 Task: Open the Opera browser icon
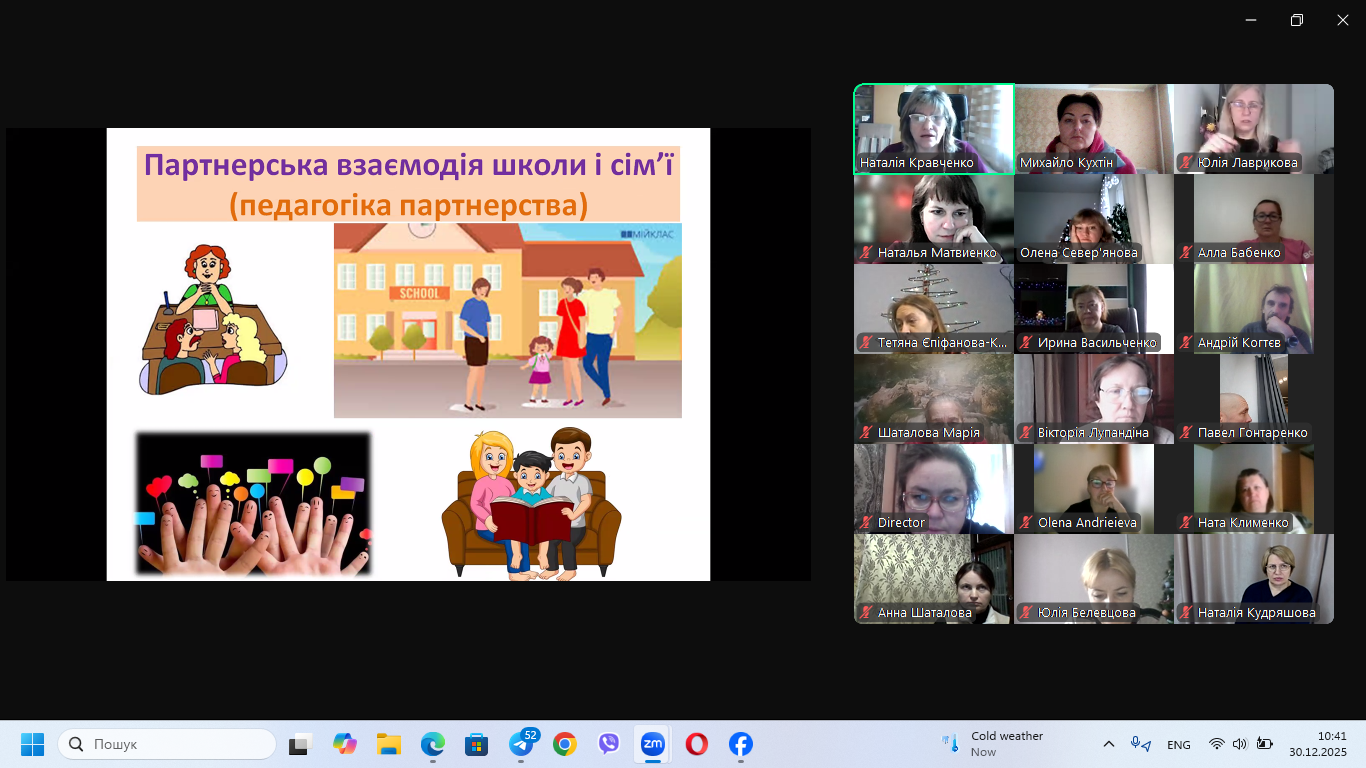tap(697, 744)
